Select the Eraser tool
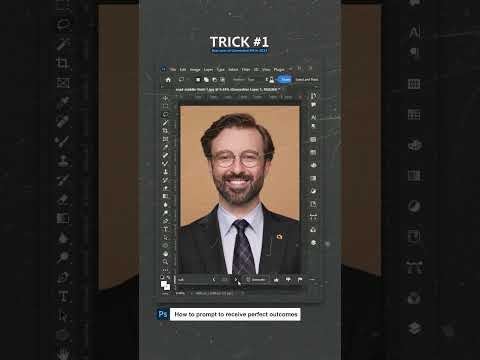This screenshot has width=480, height=360. click(x=165, y=188)
